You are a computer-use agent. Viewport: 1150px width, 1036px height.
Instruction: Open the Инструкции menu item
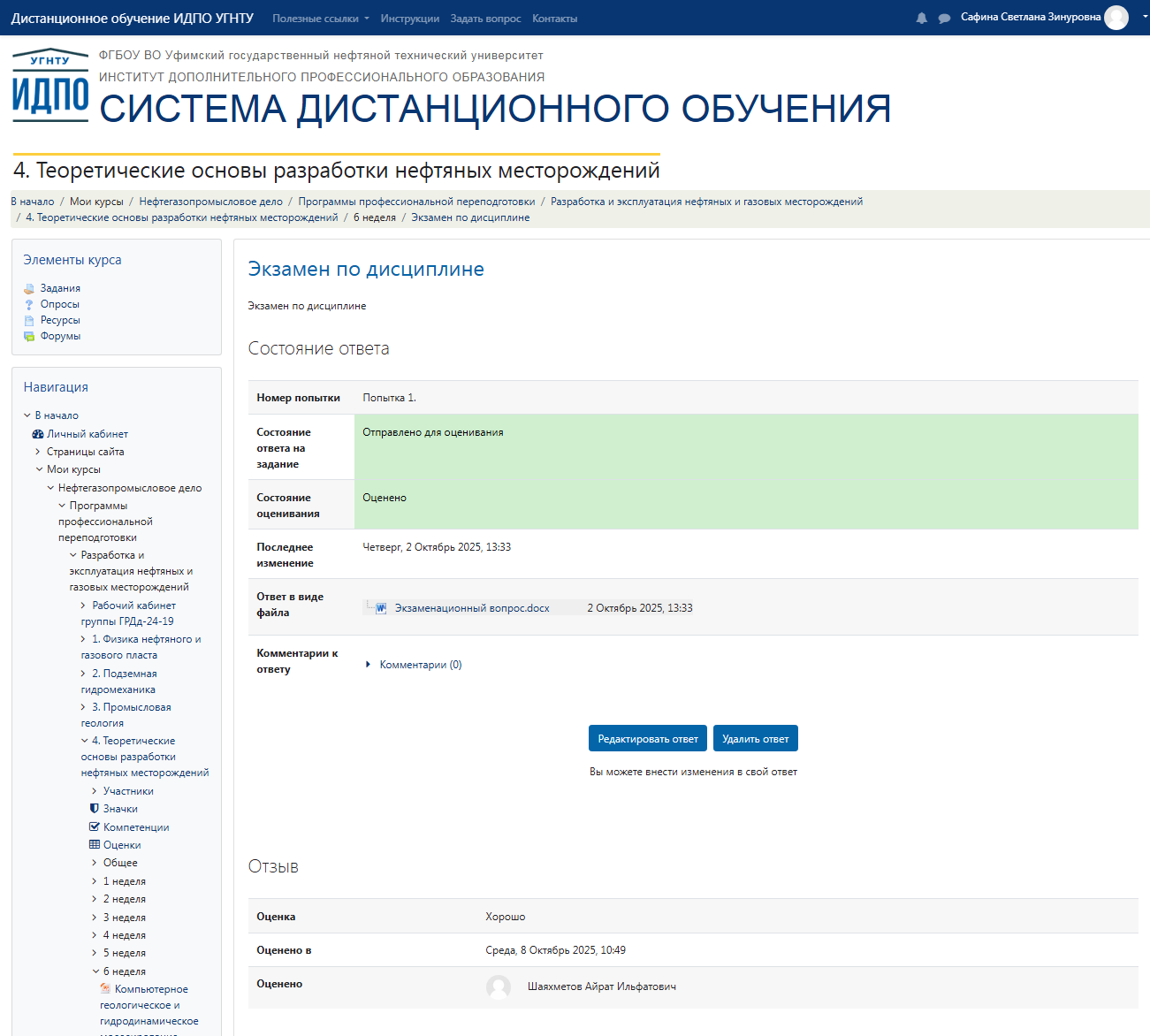pos(408,17)
